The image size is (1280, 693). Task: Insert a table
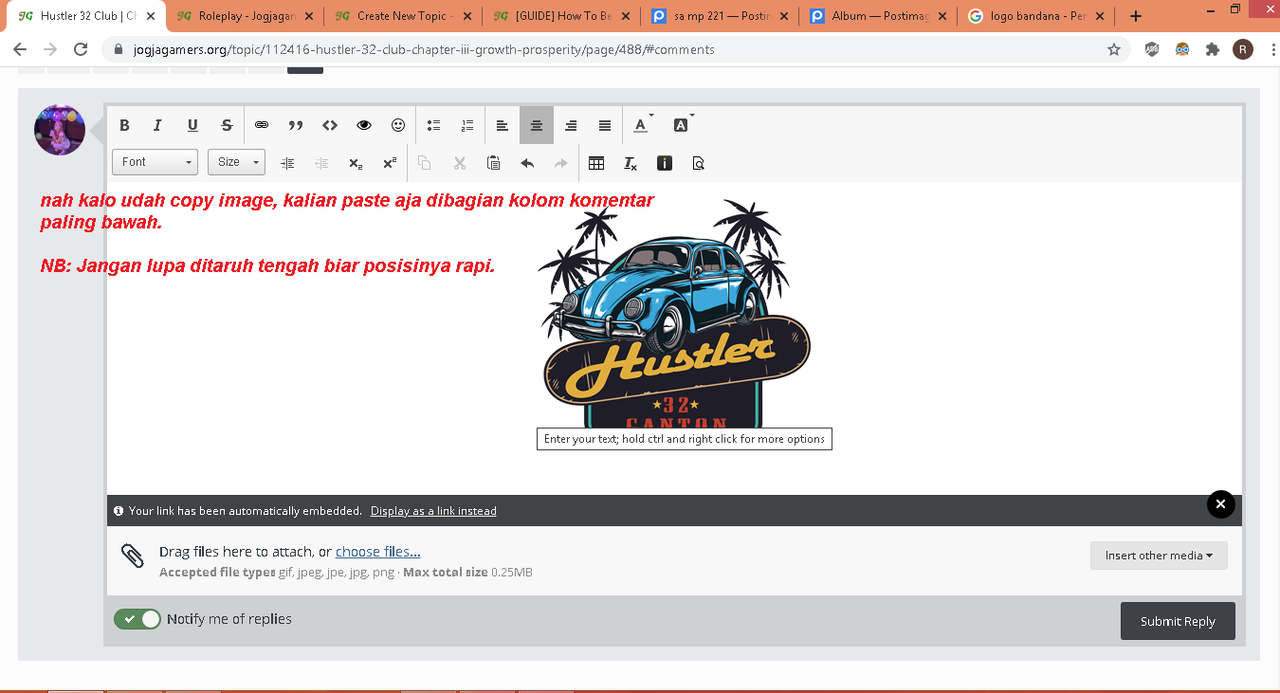596,163
